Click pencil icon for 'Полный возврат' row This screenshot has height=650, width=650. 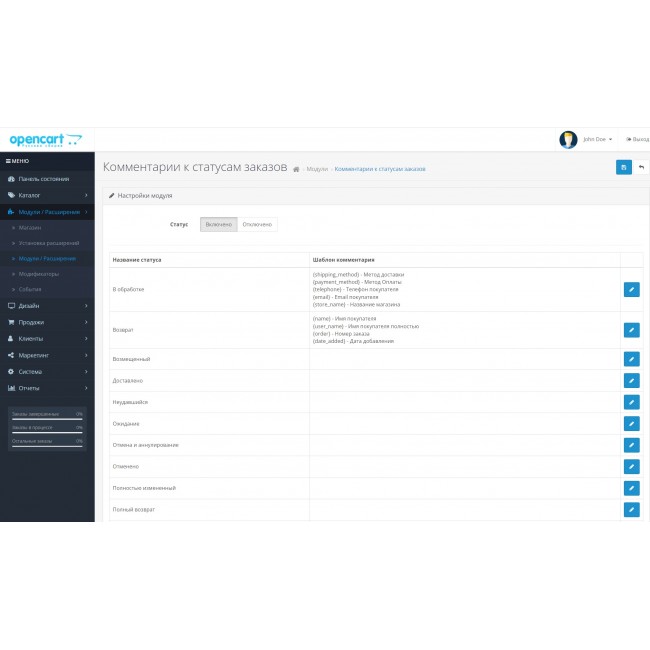click(630, 509)
